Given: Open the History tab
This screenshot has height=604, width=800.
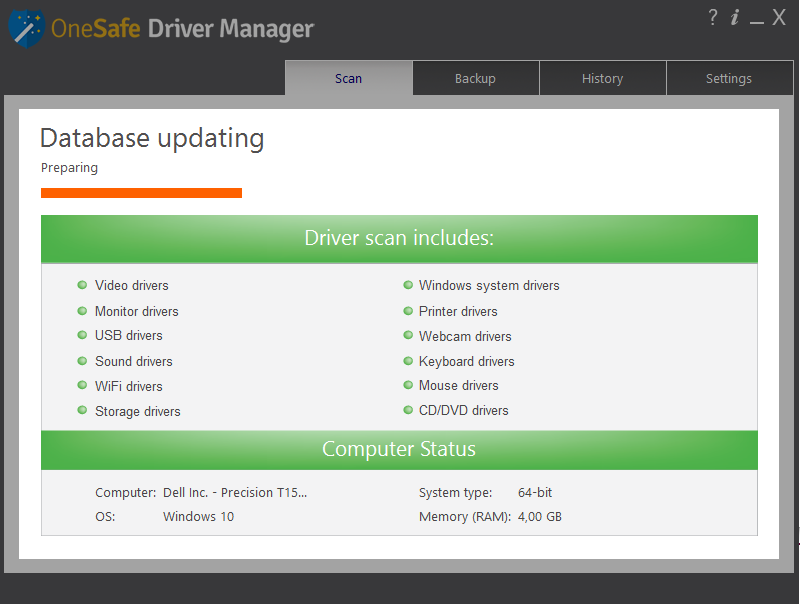Looking at the screenshot, I should tap(603, 78).
